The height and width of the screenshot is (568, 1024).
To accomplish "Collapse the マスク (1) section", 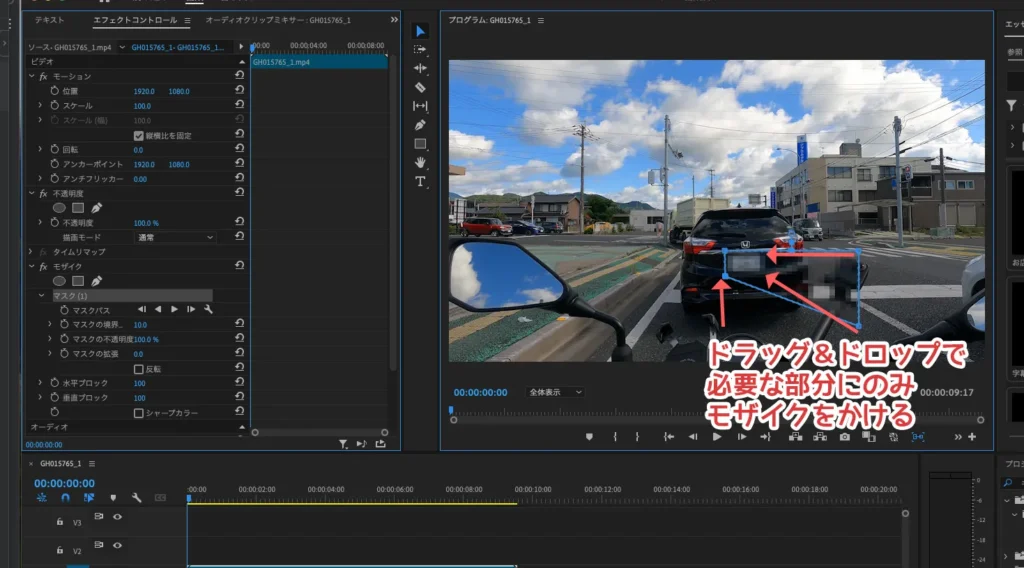I will pos(42,296).
